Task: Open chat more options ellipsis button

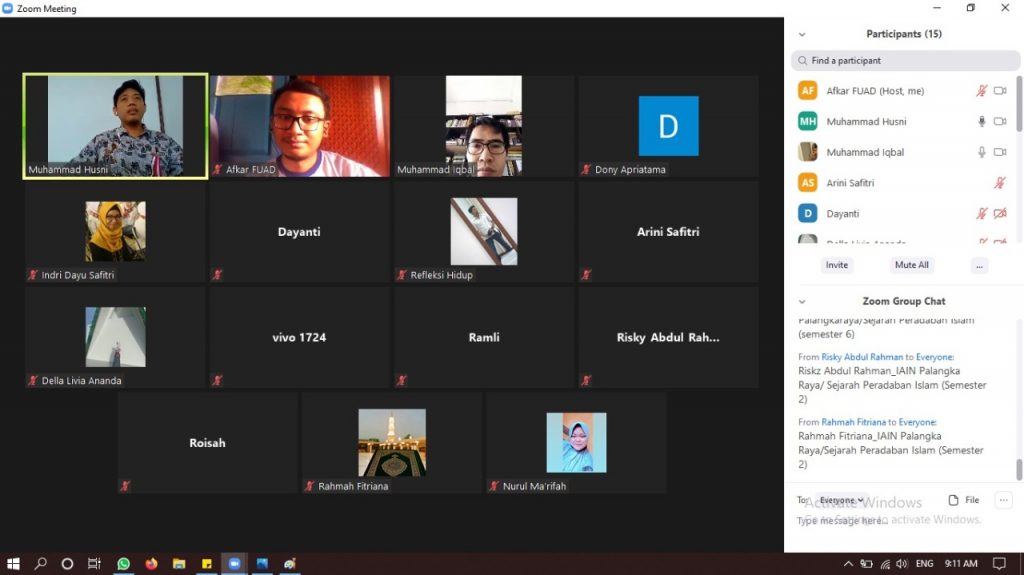Action: click(1004, 500)
